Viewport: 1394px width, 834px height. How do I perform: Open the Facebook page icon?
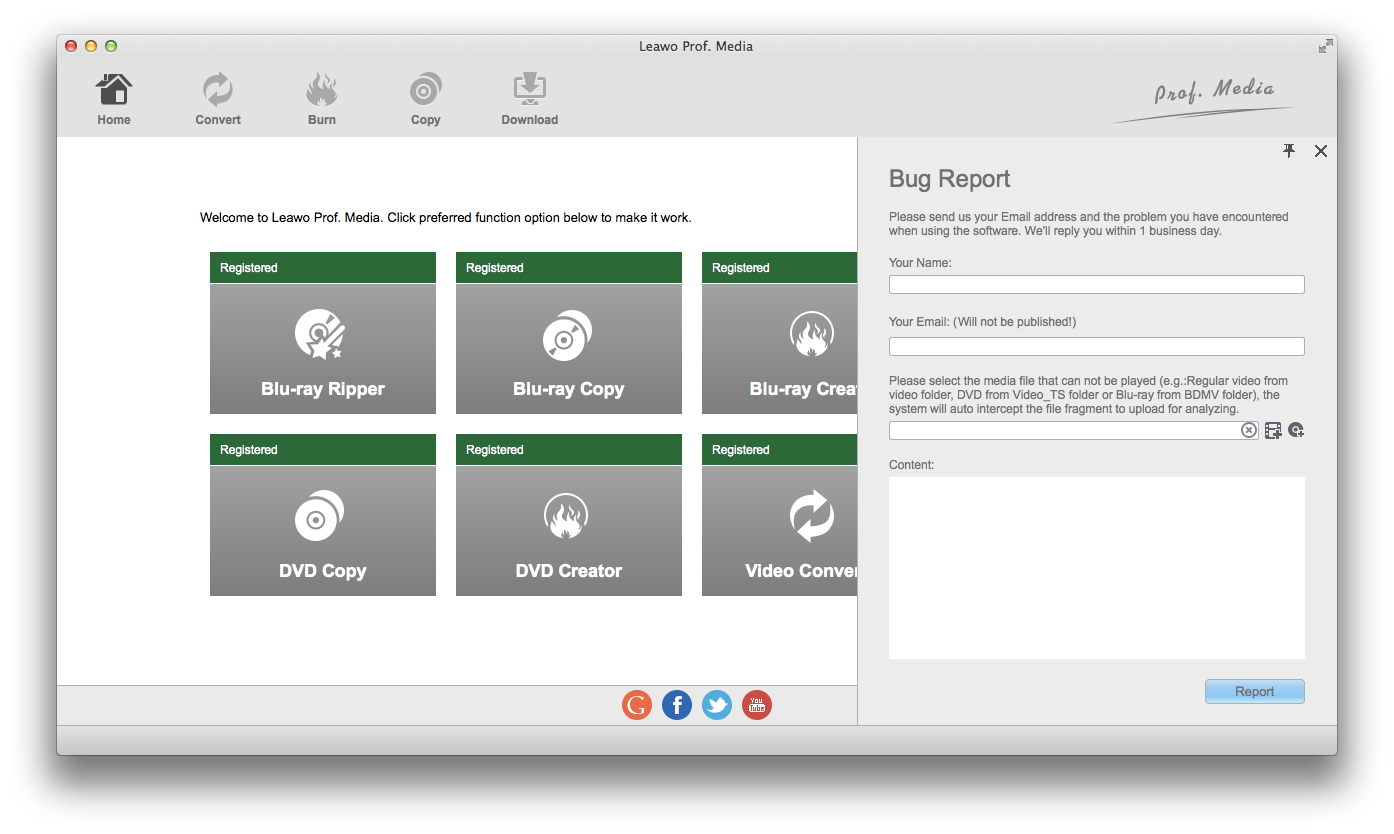[677, 706]
